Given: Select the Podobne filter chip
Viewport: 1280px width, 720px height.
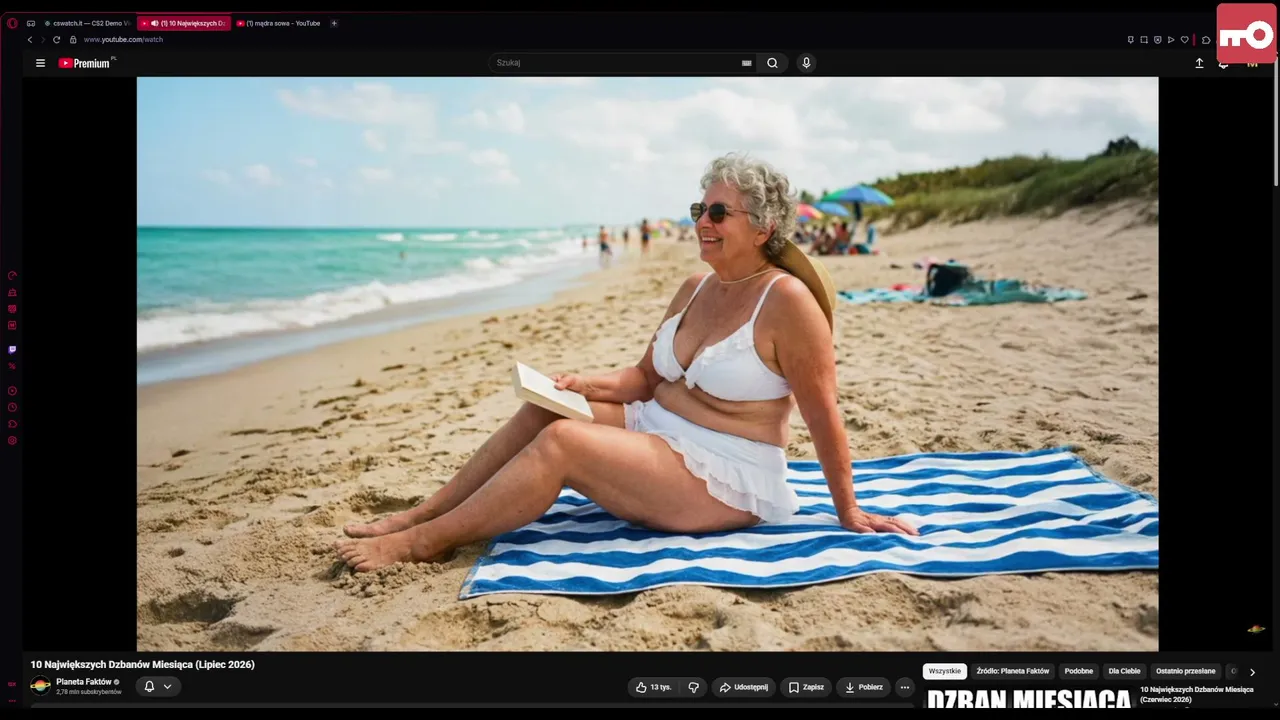Looking at the screenshot, I should [x=1079, y=671].
